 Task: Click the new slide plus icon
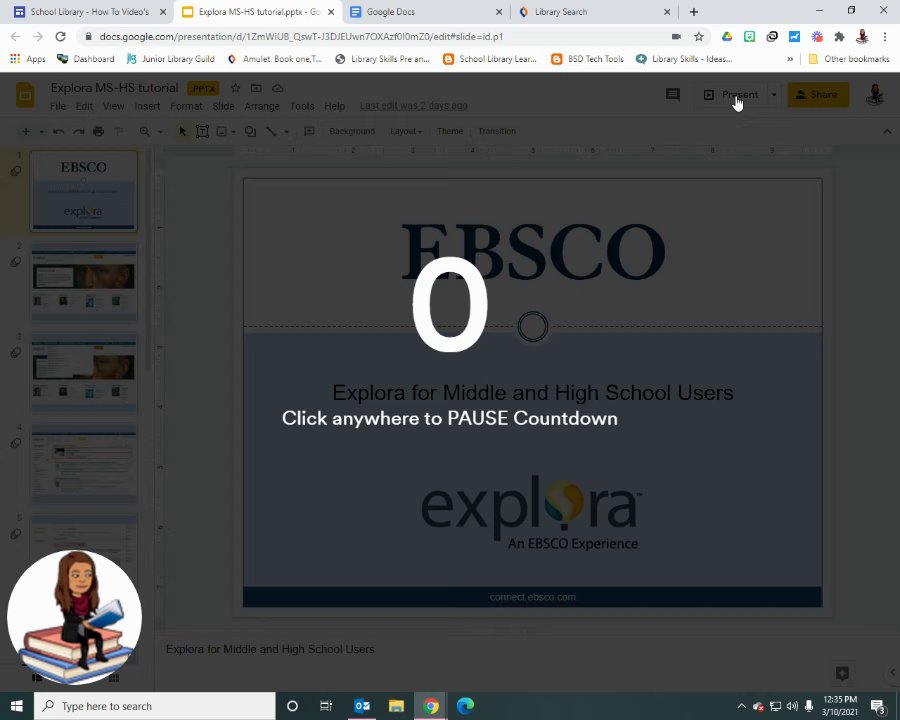(x=26, y=131)
